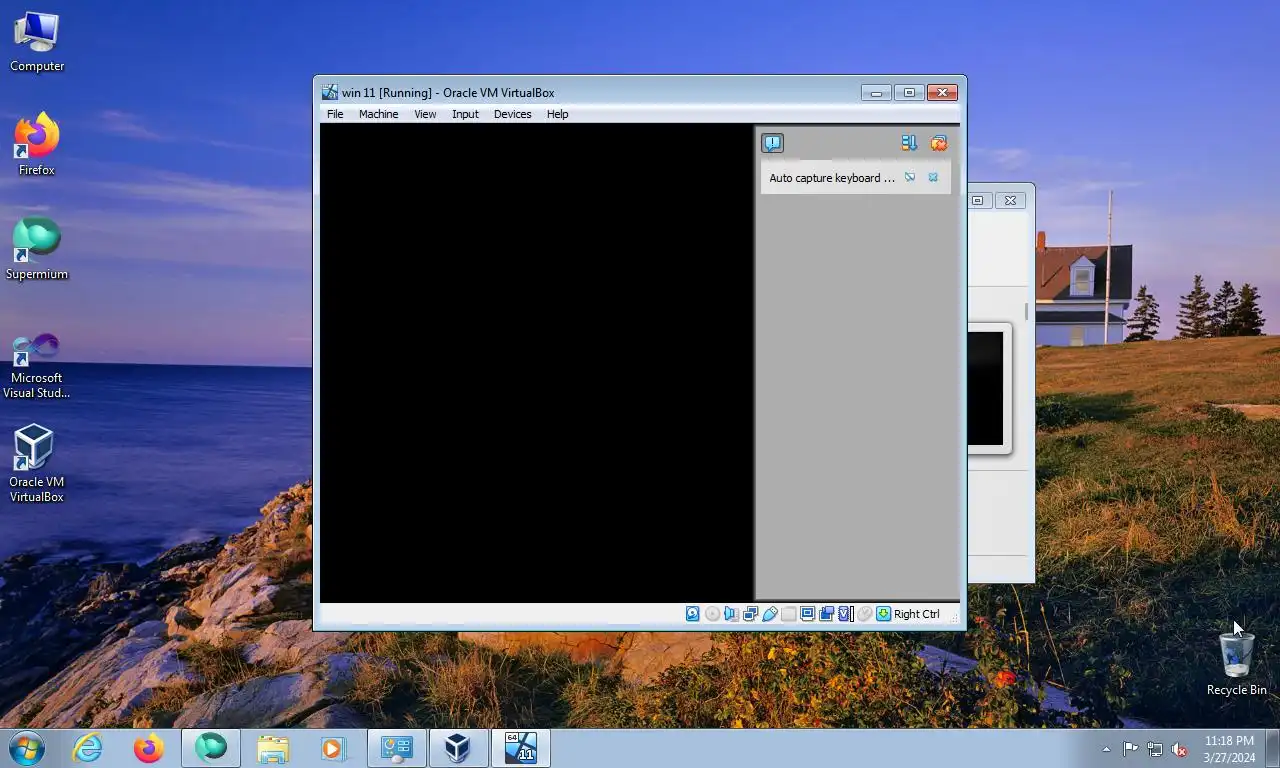1280x768 pixels.
Task: Select the Recycle Bin desktop icon
Action: click(1236, 664)
